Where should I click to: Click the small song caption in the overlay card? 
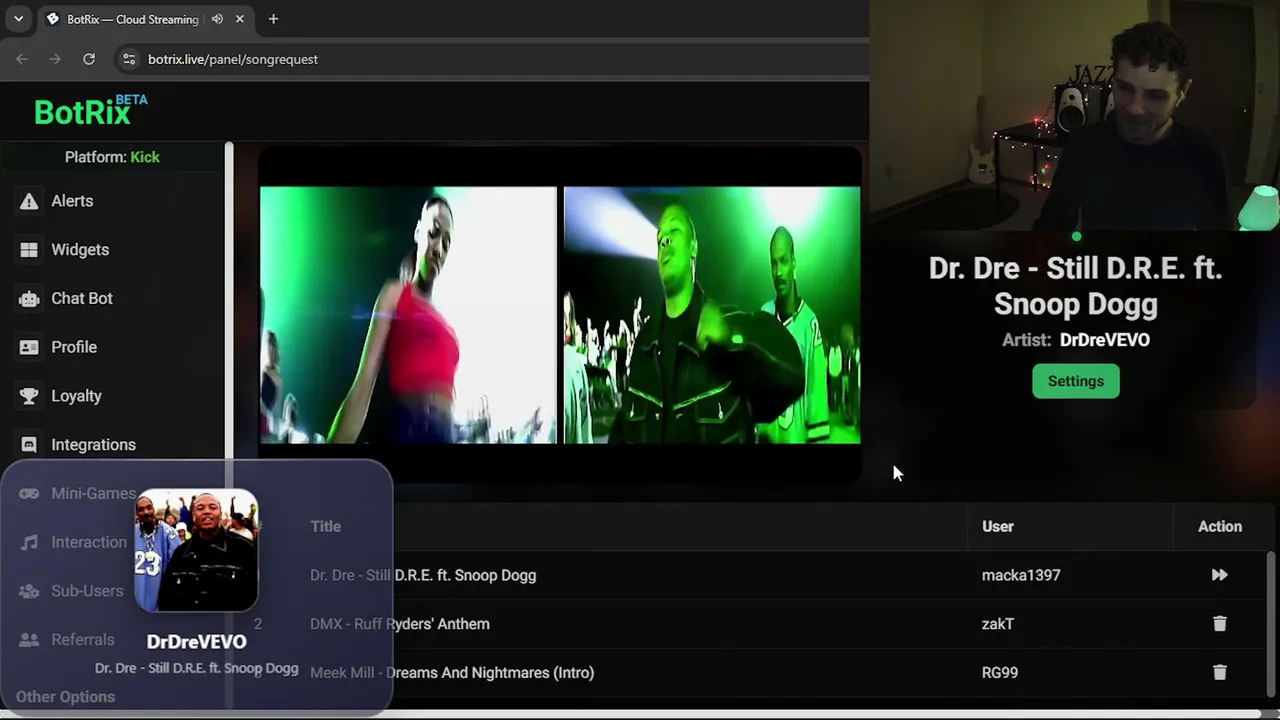click(x=196, y=668)
